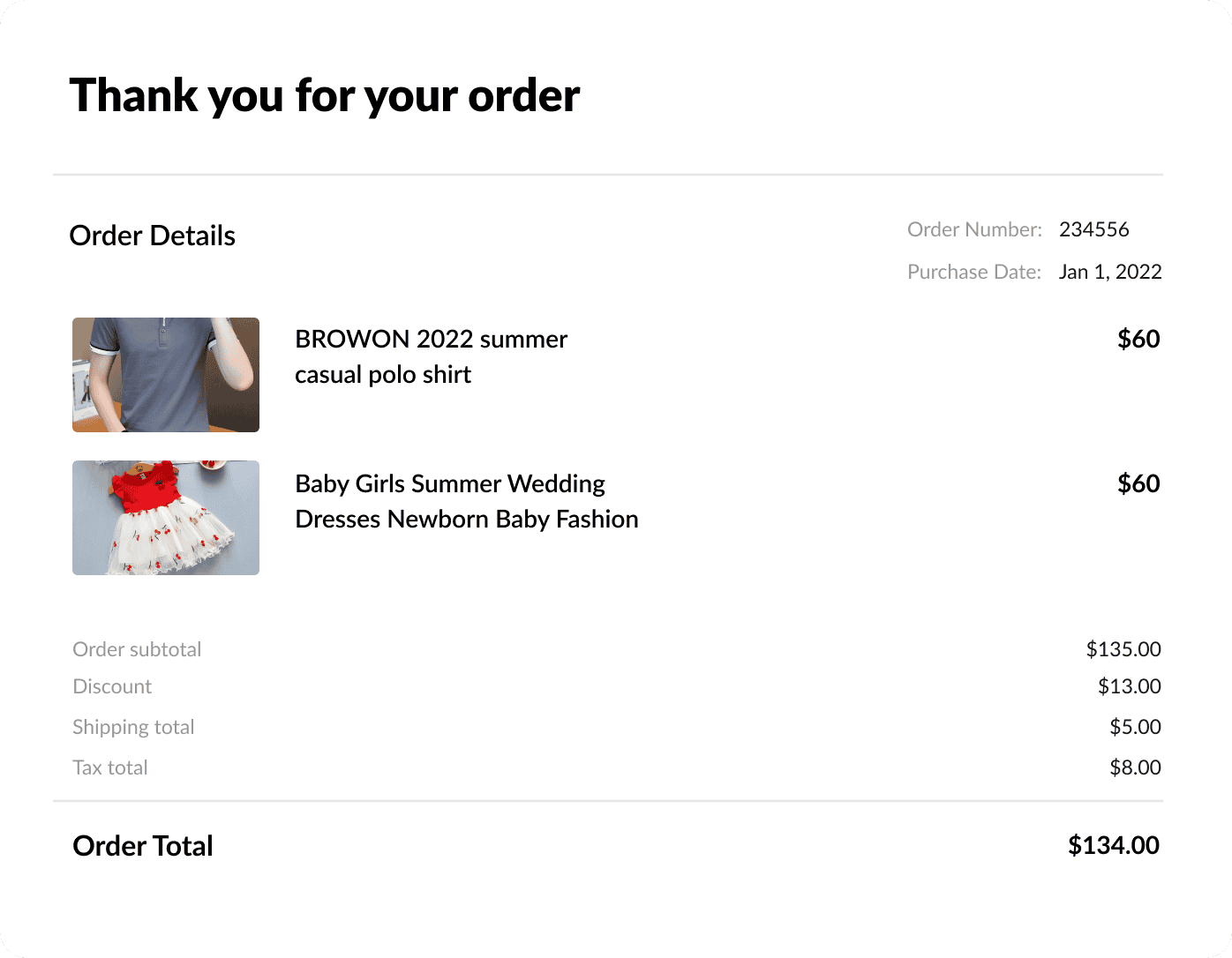Viewport: 1232px width, 958px height.
Task: Click the Shipping total label
Action: click(x=133, y=727)
